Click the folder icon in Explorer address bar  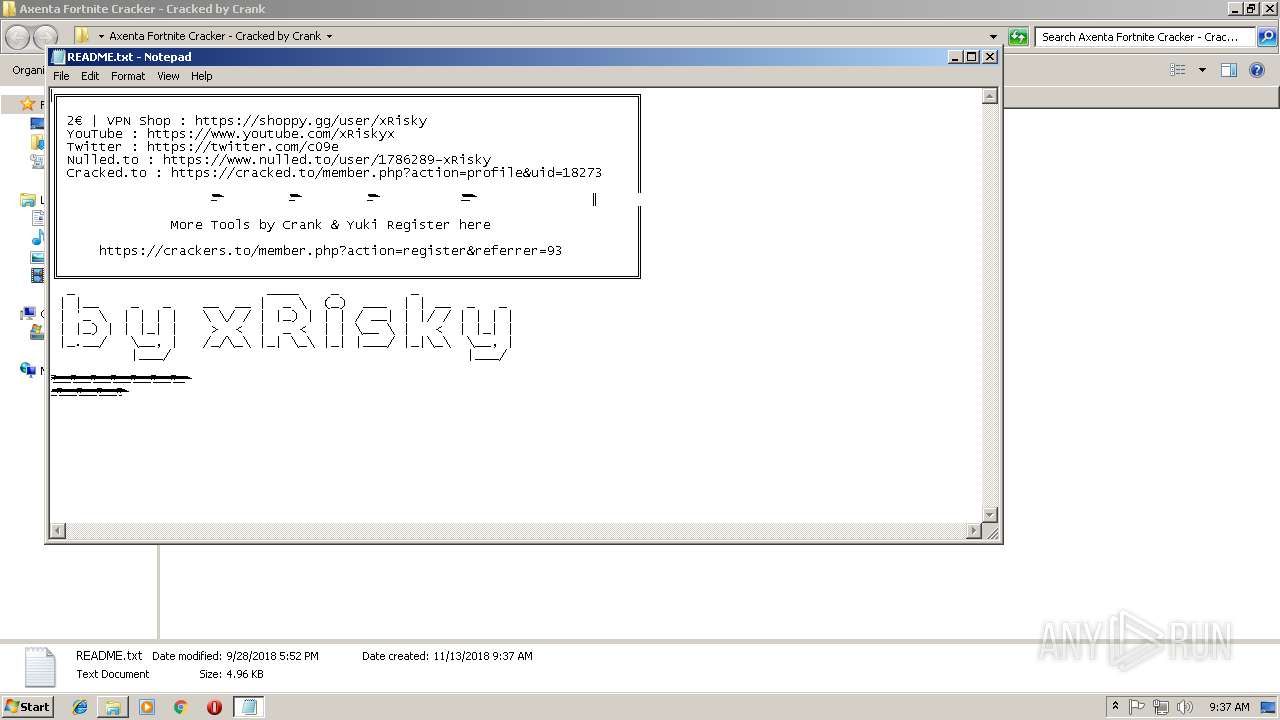[x=83, y=36]
